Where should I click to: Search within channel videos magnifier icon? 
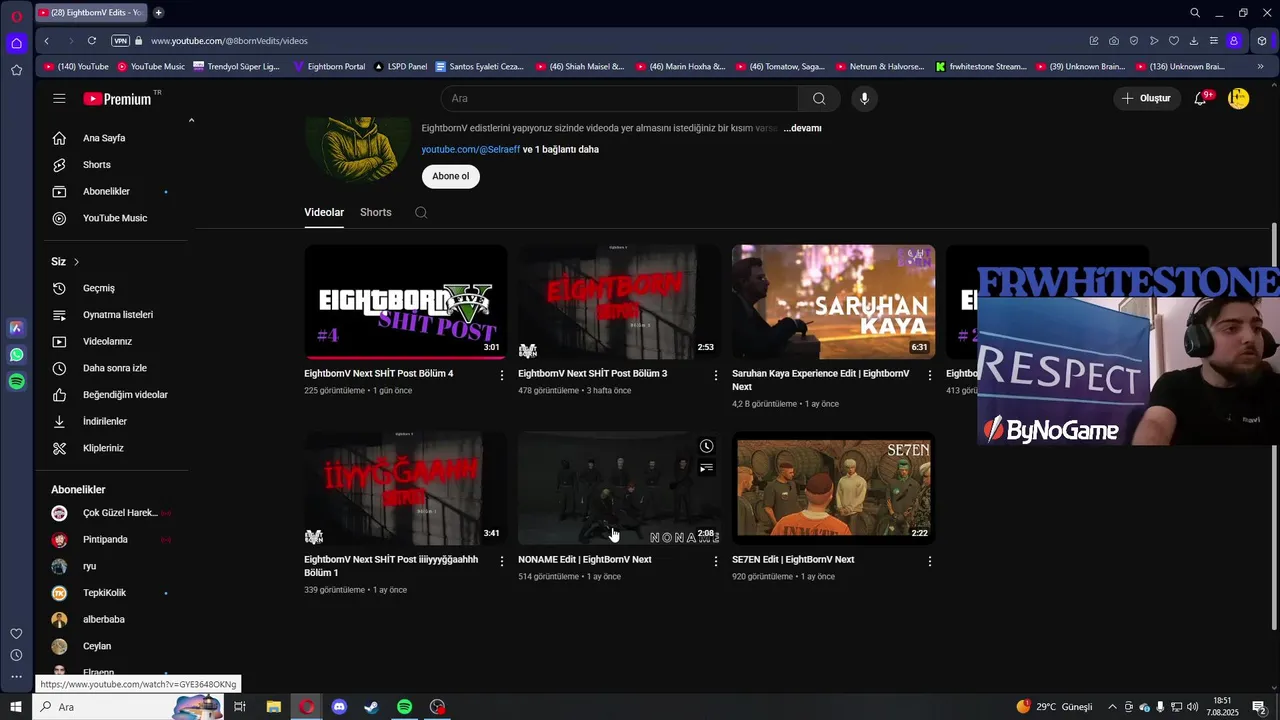(x=421, y=212)
